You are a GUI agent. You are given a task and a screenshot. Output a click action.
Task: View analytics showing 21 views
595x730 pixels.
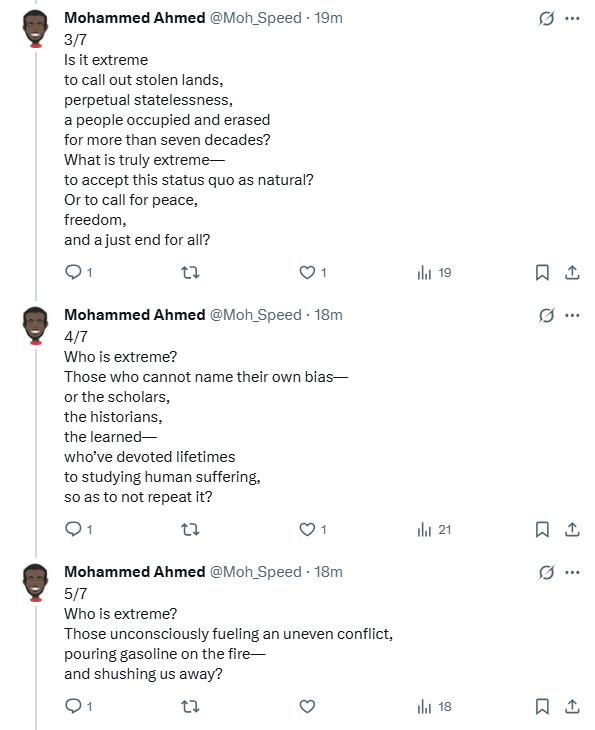pos(434,529)
